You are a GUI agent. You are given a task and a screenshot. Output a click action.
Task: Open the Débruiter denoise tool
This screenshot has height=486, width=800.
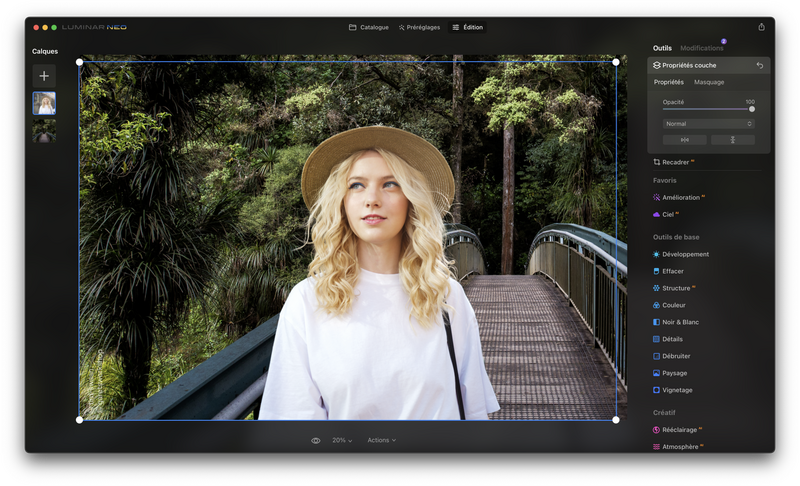[x=671, y=356]
